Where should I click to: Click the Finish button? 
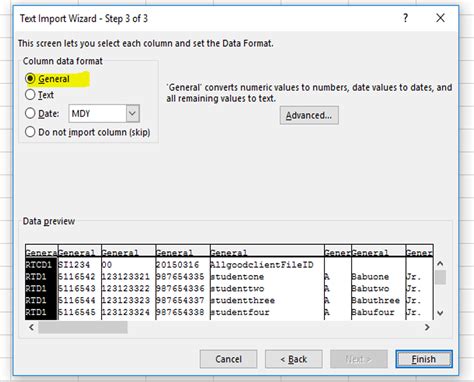click(x=424, y=359)
